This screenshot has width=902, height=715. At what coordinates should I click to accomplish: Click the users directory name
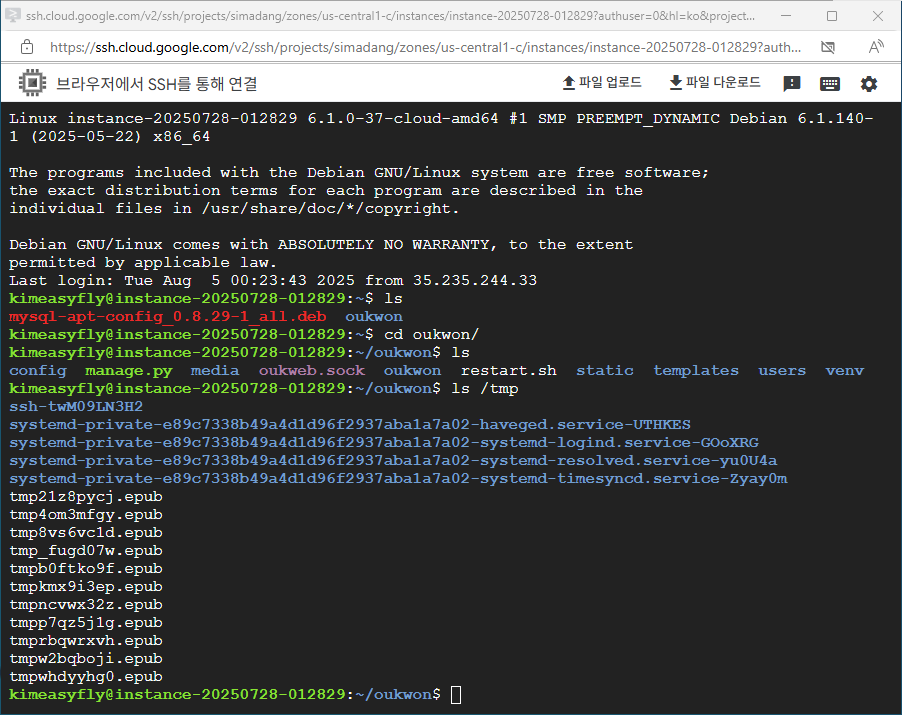click(x=782, y=370)
